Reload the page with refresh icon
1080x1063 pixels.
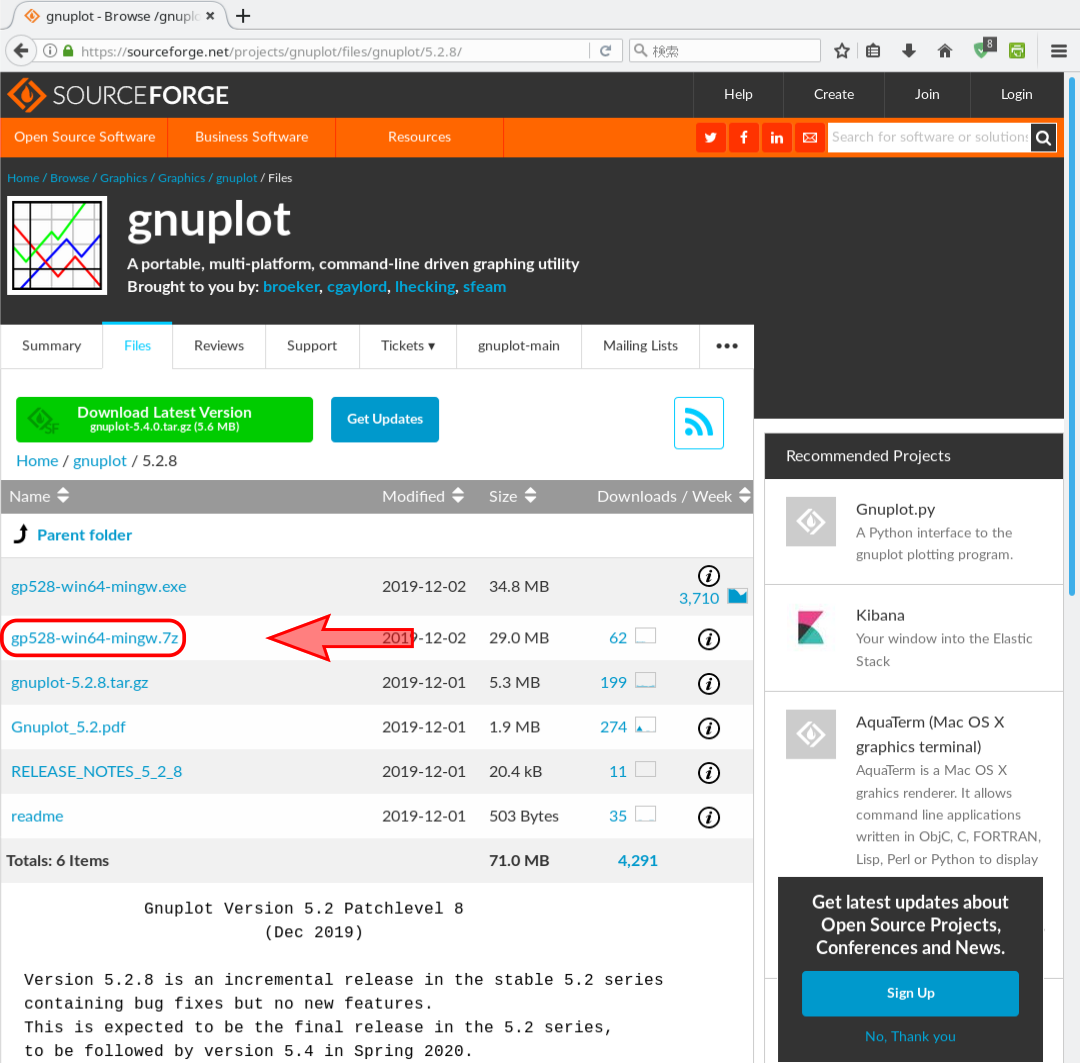(x=605, y=51)
